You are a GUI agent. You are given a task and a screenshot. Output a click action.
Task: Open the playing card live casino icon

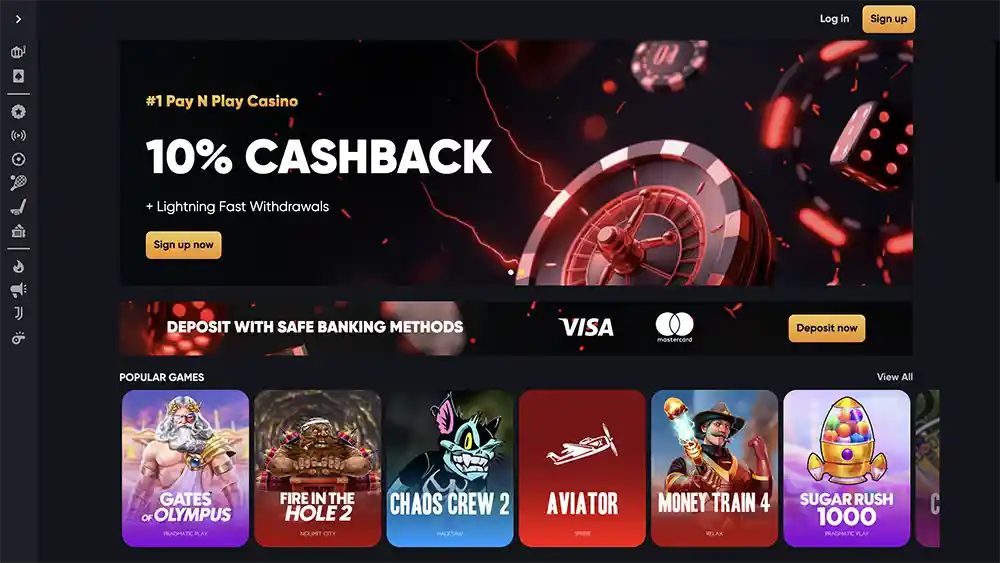pos(18,77)
